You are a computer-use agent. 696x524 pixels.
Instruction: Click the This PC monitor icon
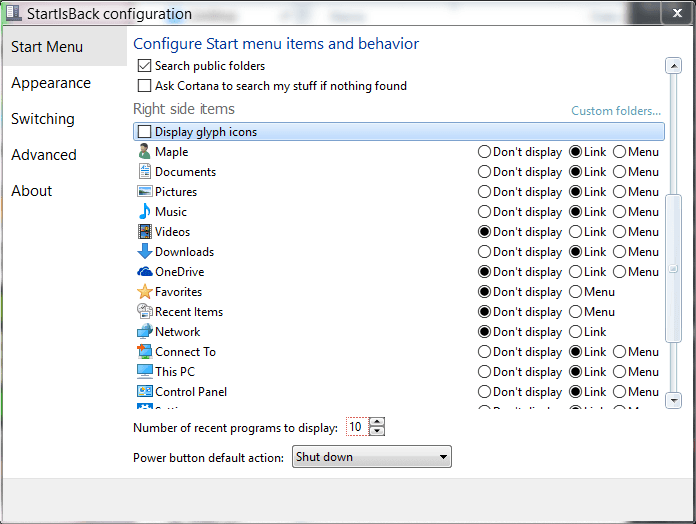click(145, 371)
